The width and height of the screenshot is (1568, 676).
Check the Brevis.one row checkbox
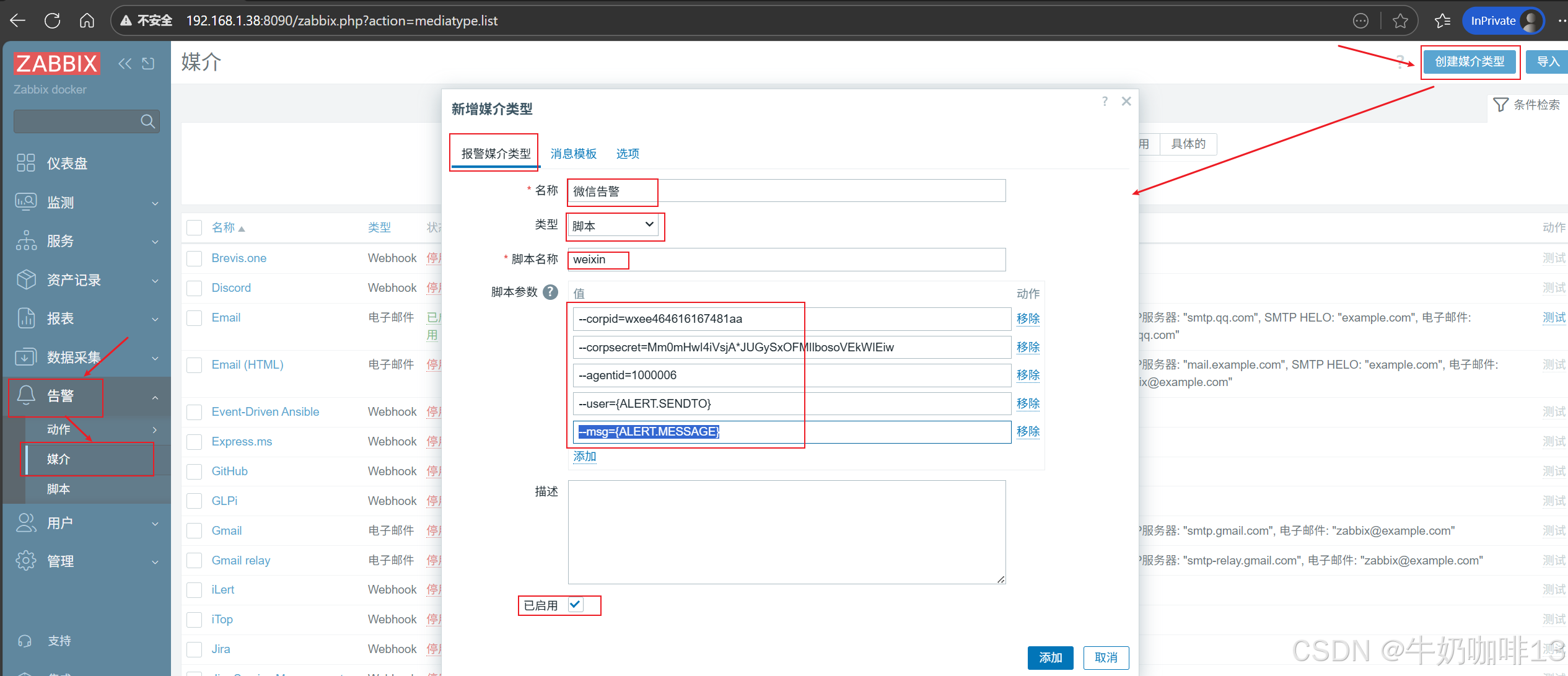click(x=195, y=258)
